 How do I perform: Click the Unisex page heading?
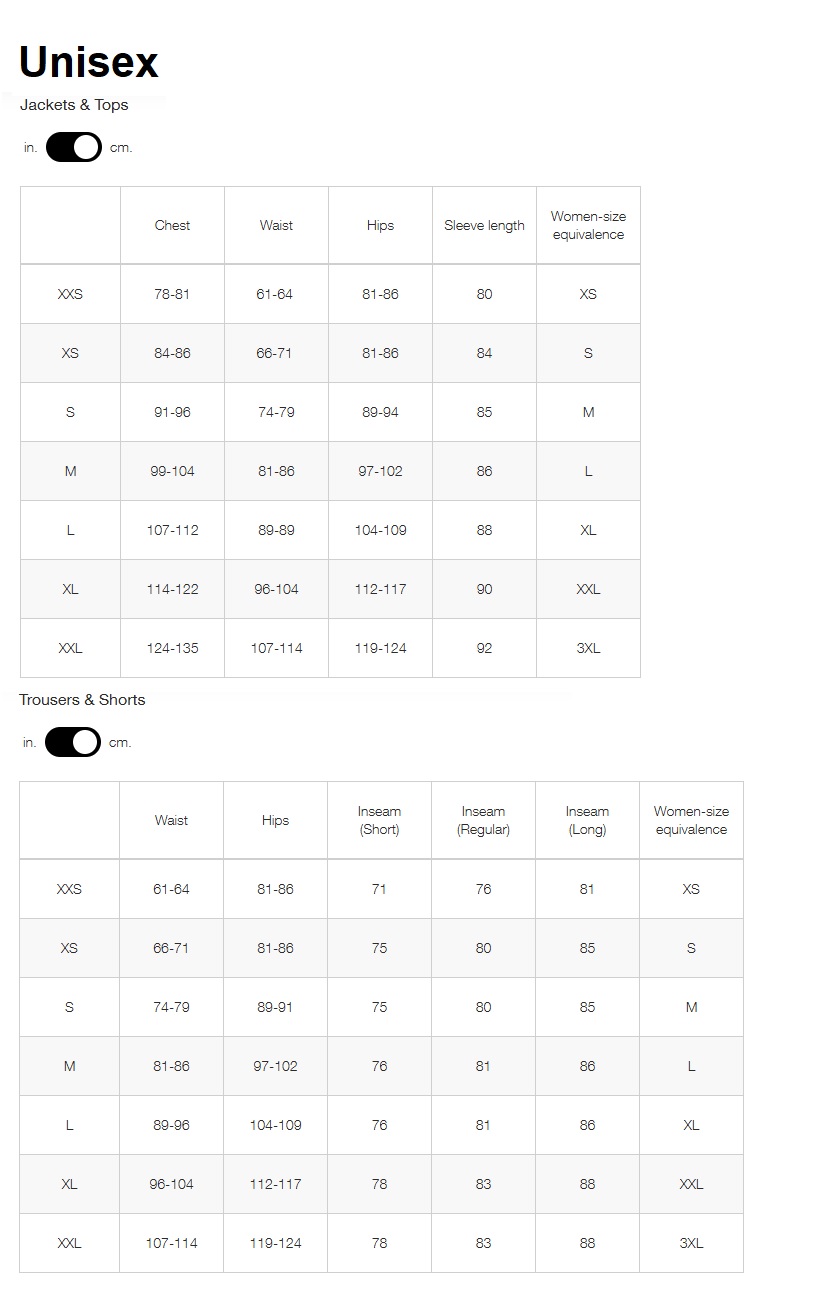(x=89, y=62)
